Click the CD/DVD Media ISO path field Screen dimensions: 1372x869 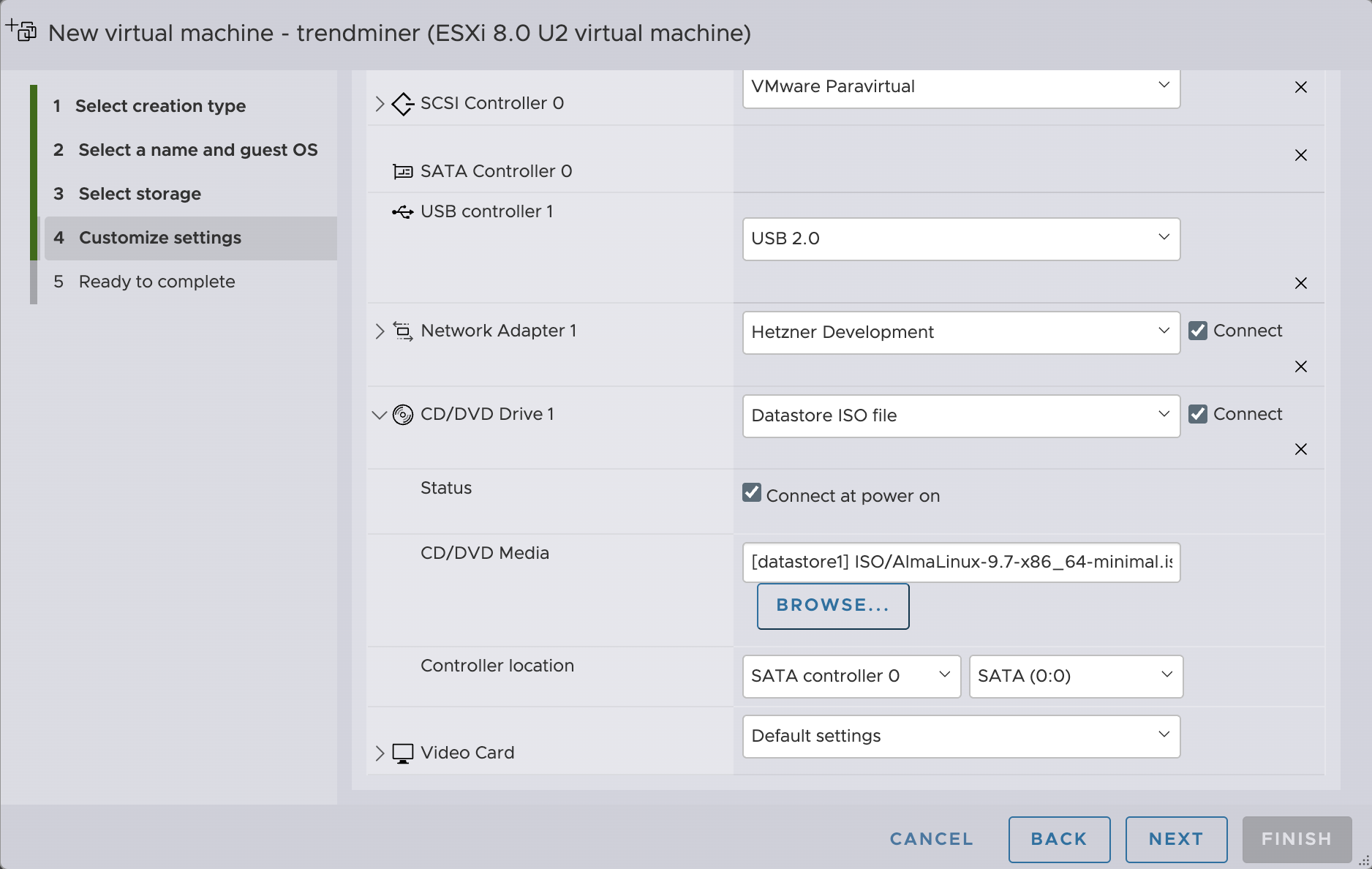click(961, 563)
